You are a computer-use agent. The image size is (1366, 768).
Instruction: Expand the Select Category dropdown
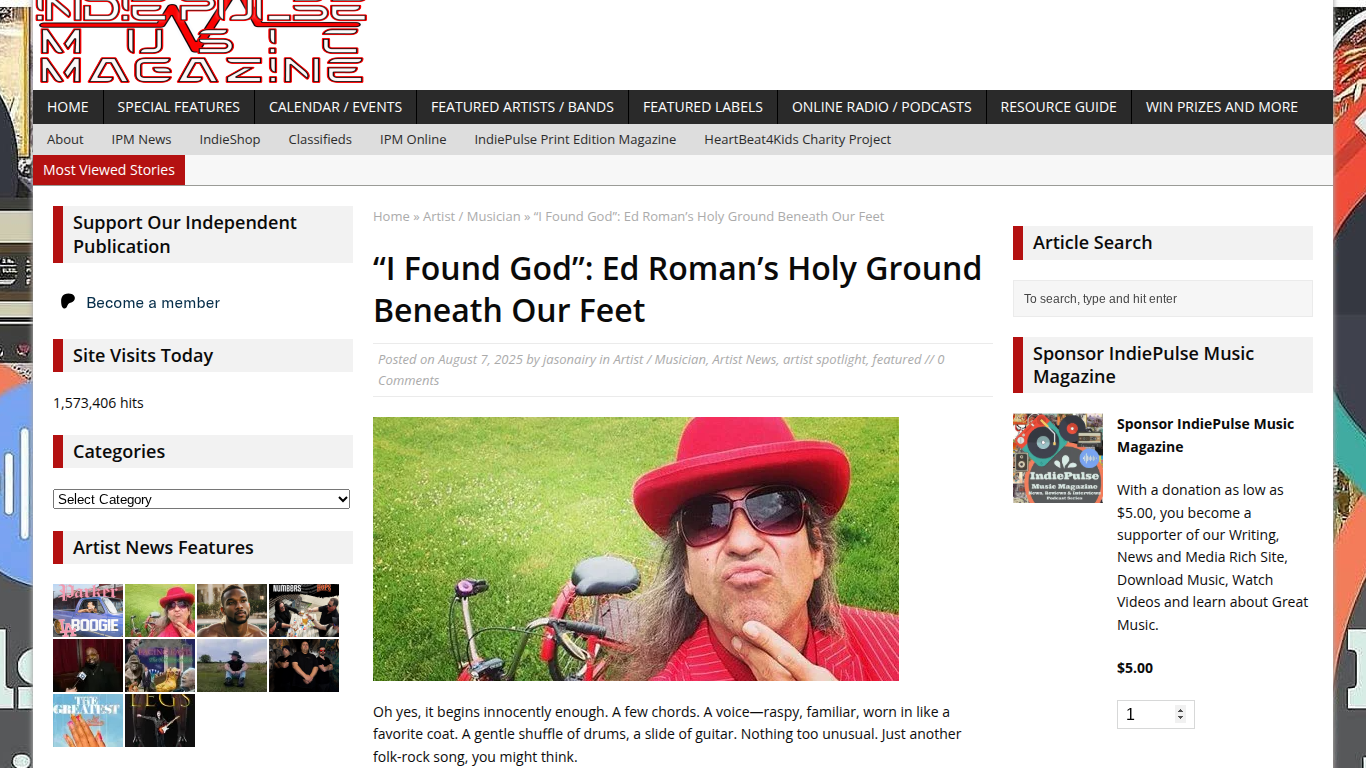pos(201,499)
